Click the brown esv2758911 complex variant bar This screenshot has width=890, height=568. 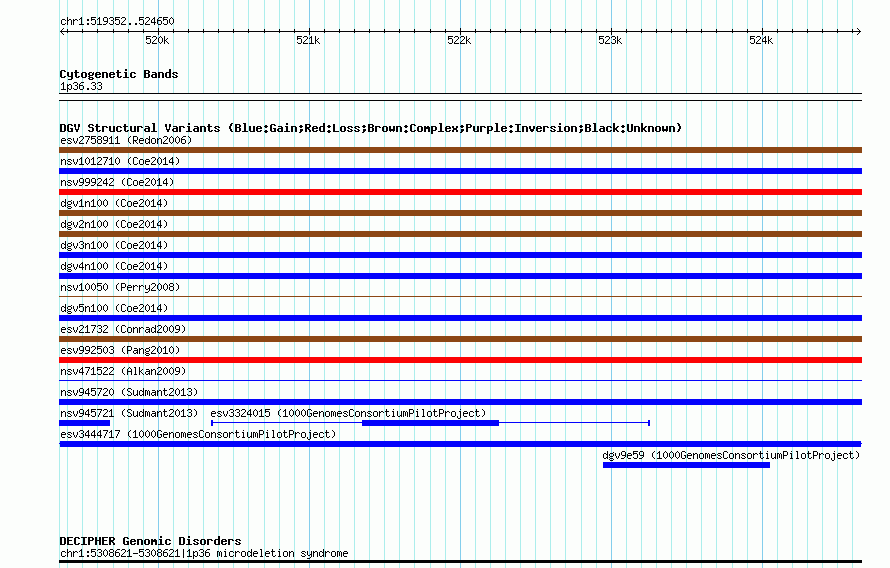(460, 150)
